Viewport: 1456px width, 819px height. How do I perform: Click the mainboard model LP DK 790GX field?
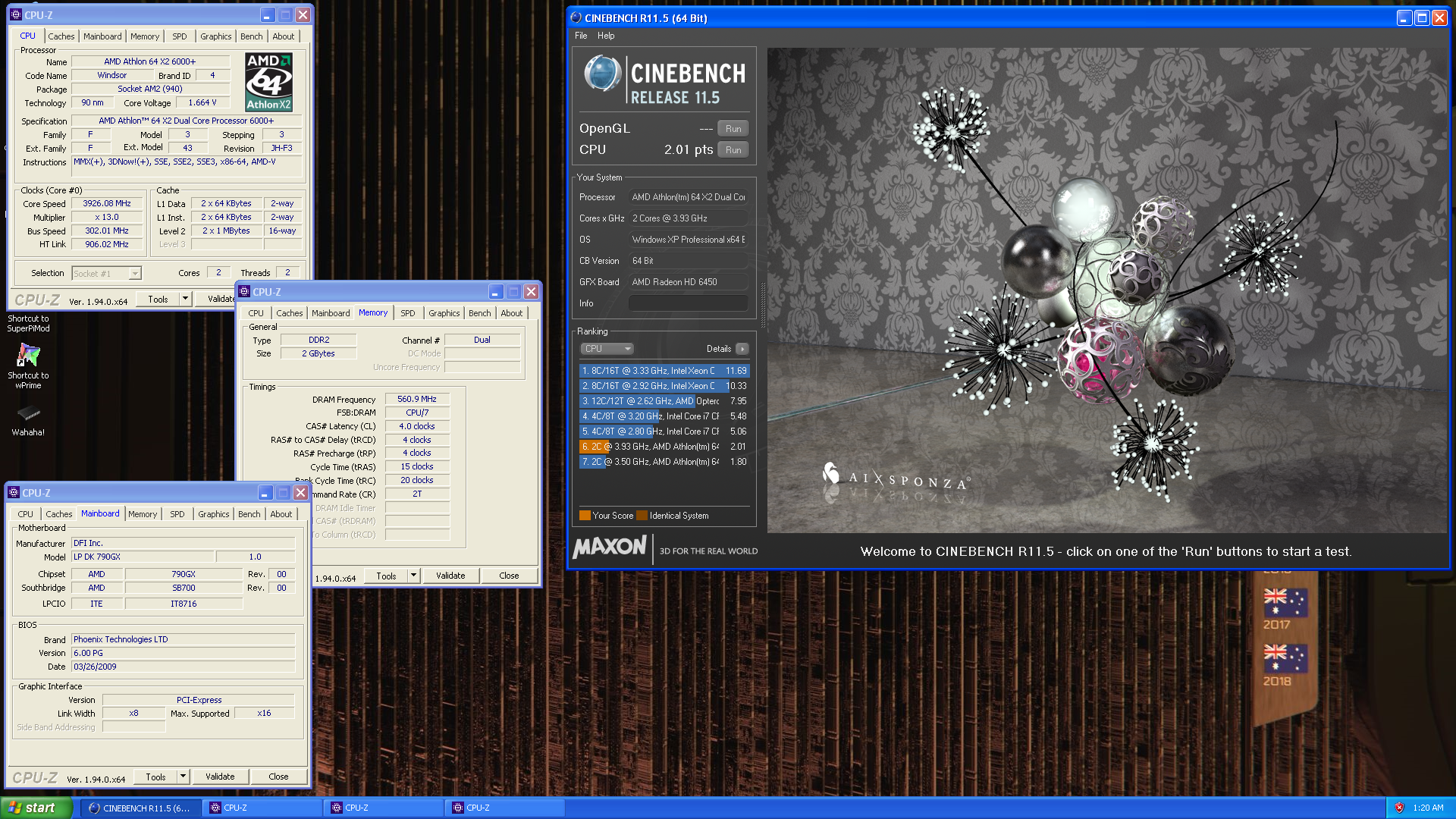(x=143, y=557)
